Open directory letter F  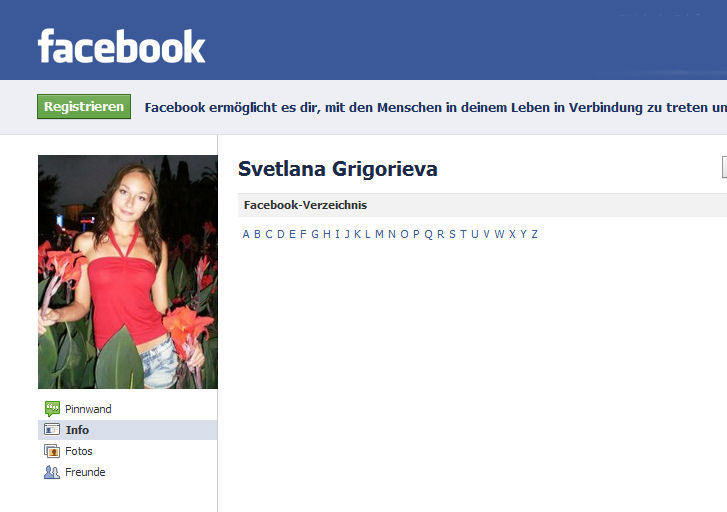coord(303,234)
